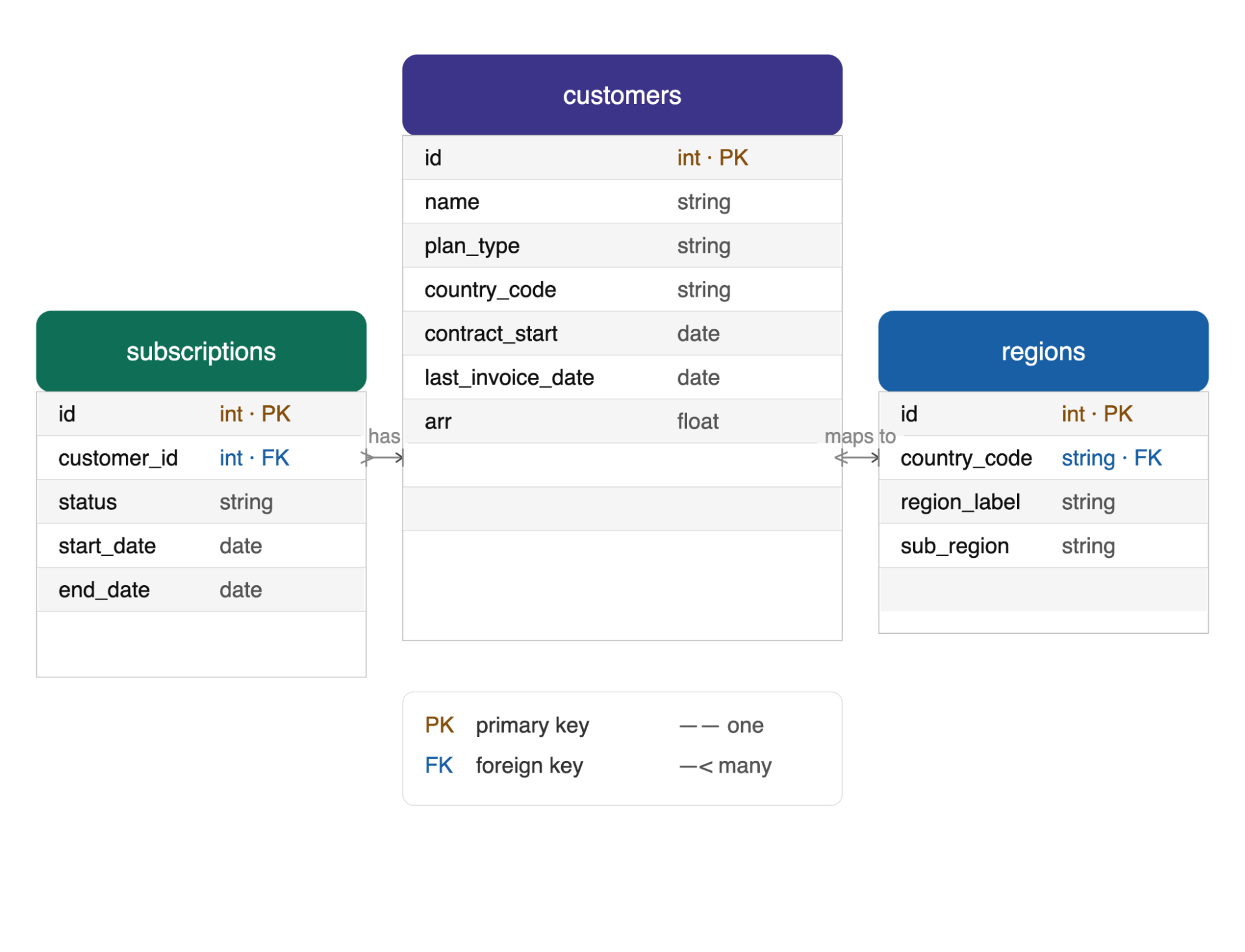1245x952 pixels.
Task: Click 'string' type of status in subscriptions
Action: pyautogui.click(x=246, y=502)
